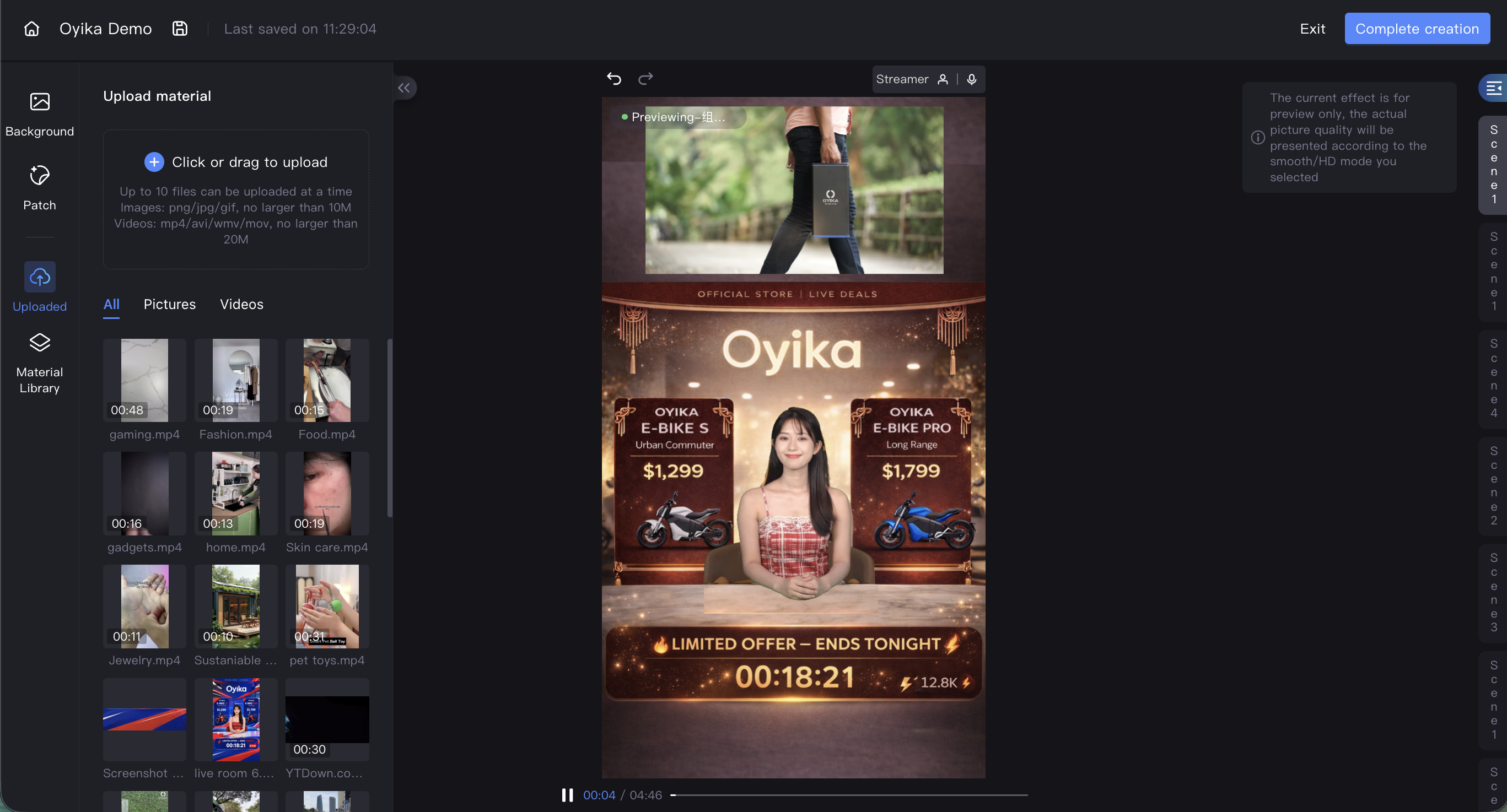Select the gaming.mp4 thumbnail
Viewport: 1507px width, 812px height.
[144, 381]
